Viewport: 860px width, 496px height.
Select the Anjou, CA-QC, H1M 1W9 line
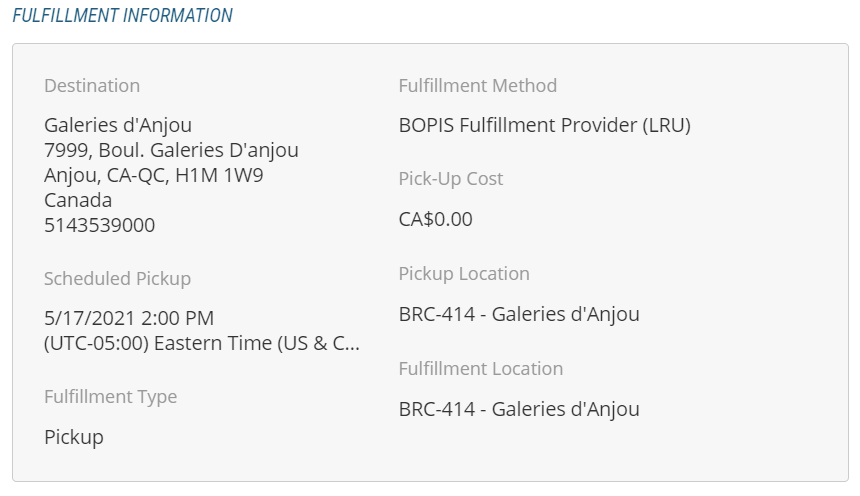154,175
